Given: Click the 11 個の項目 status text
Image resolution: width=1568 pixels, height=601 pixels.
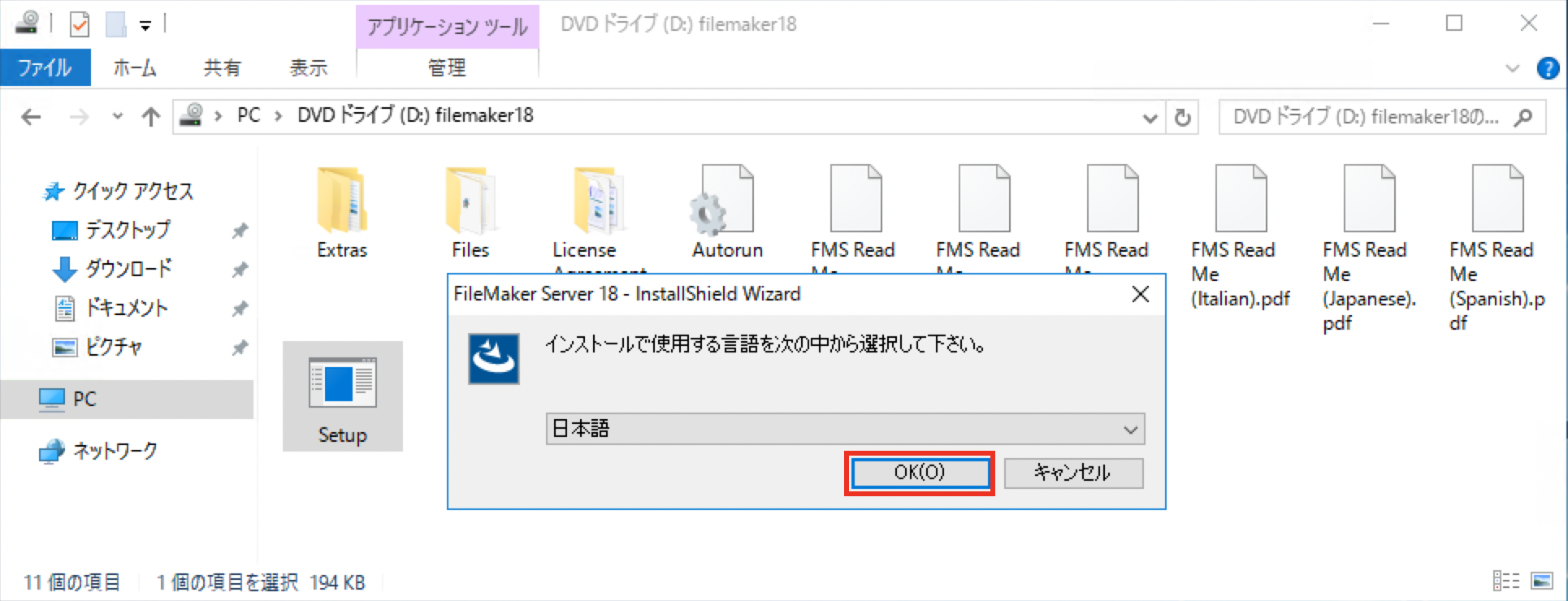Looking at the screenshot, I should point(71,582).
